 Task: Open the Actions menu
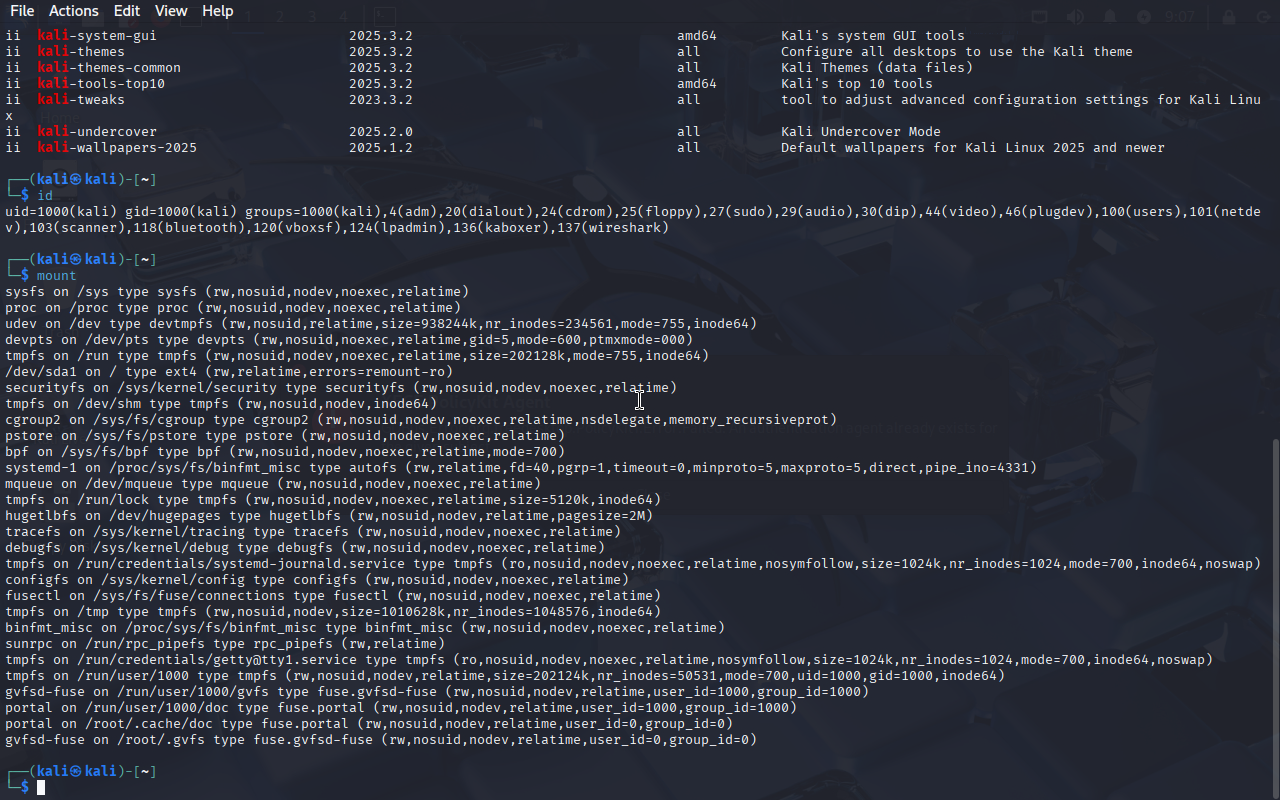click(x=74, y=11)
